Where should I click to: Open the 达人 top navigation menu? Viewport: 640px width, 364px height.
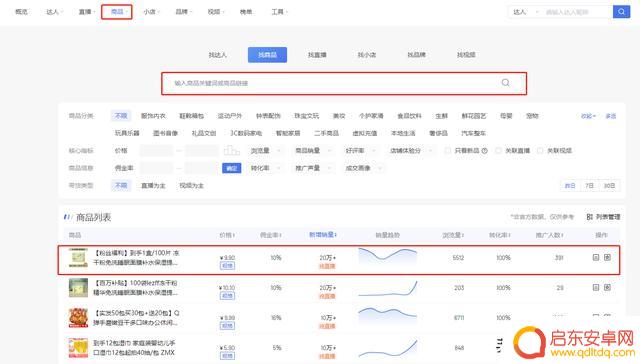point(54,12)
